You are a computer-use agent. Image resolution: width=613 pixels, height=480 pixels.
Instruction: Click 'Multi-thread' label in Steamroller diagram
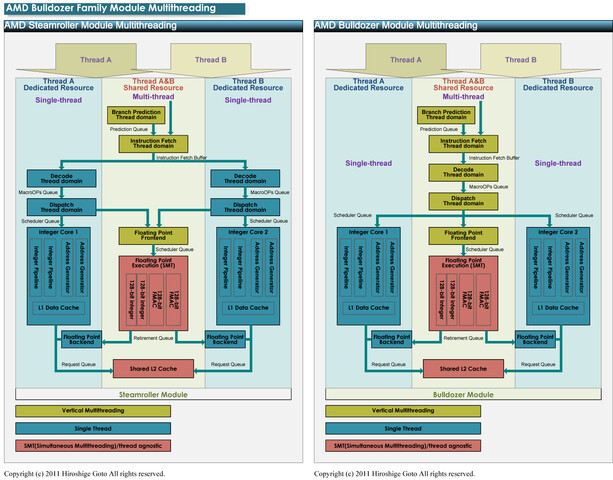[x=153, y=97]
